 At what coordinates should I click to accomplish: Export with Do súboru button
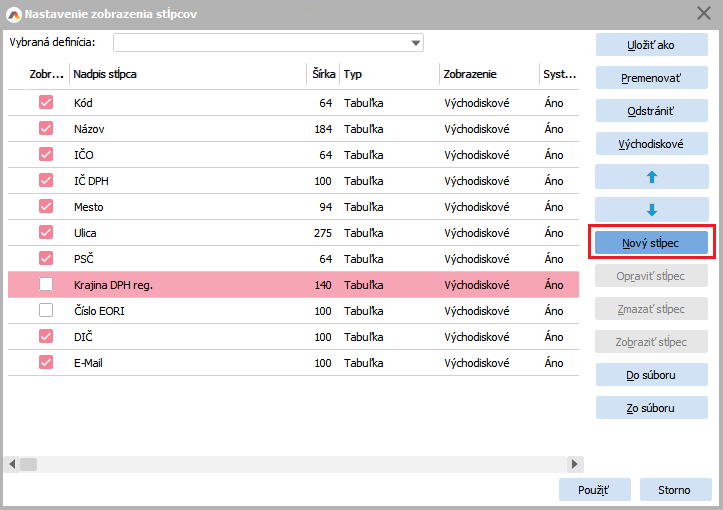(x=651, y=375)
